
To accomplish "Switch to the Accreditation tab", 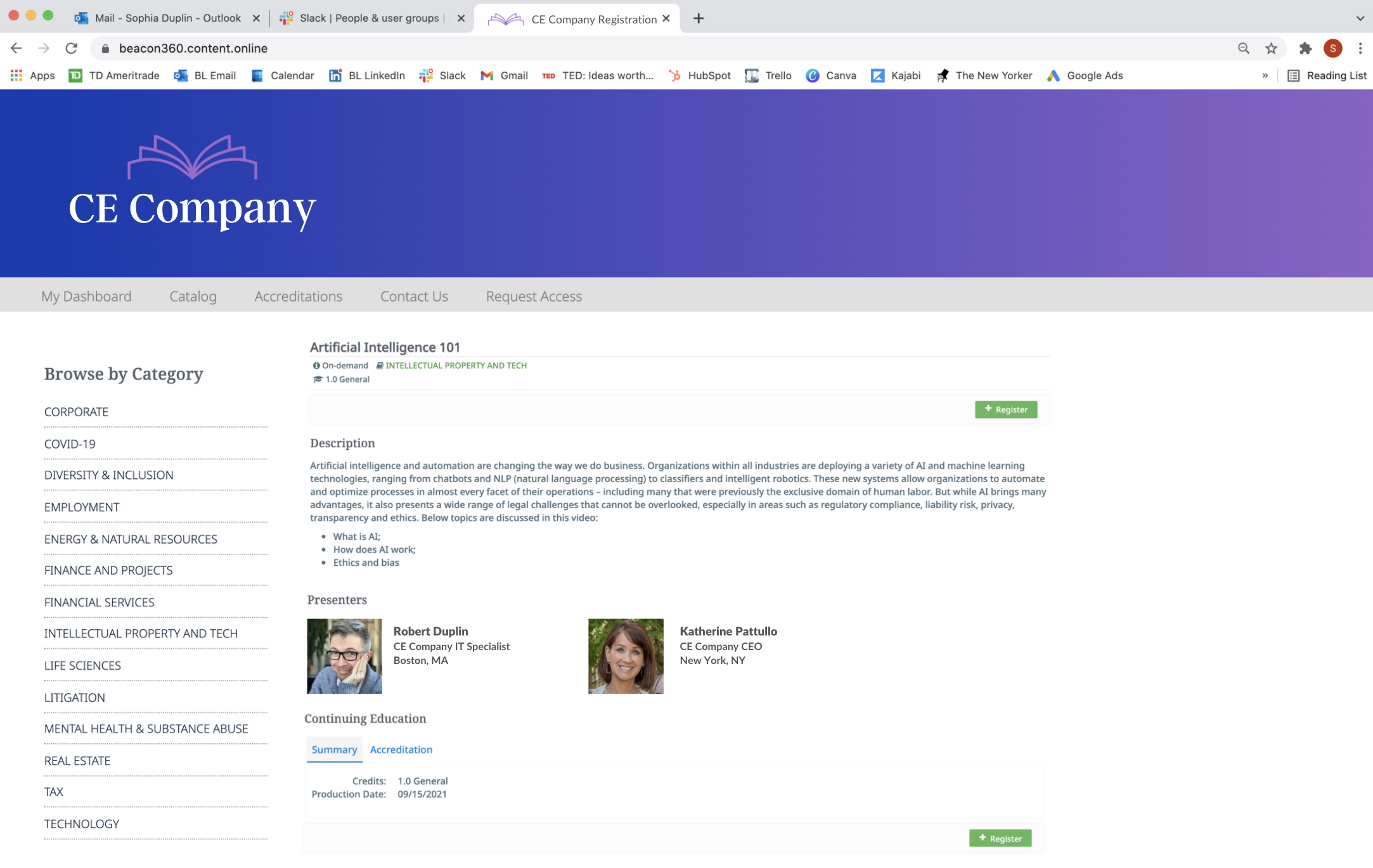I will coord(401,750).
